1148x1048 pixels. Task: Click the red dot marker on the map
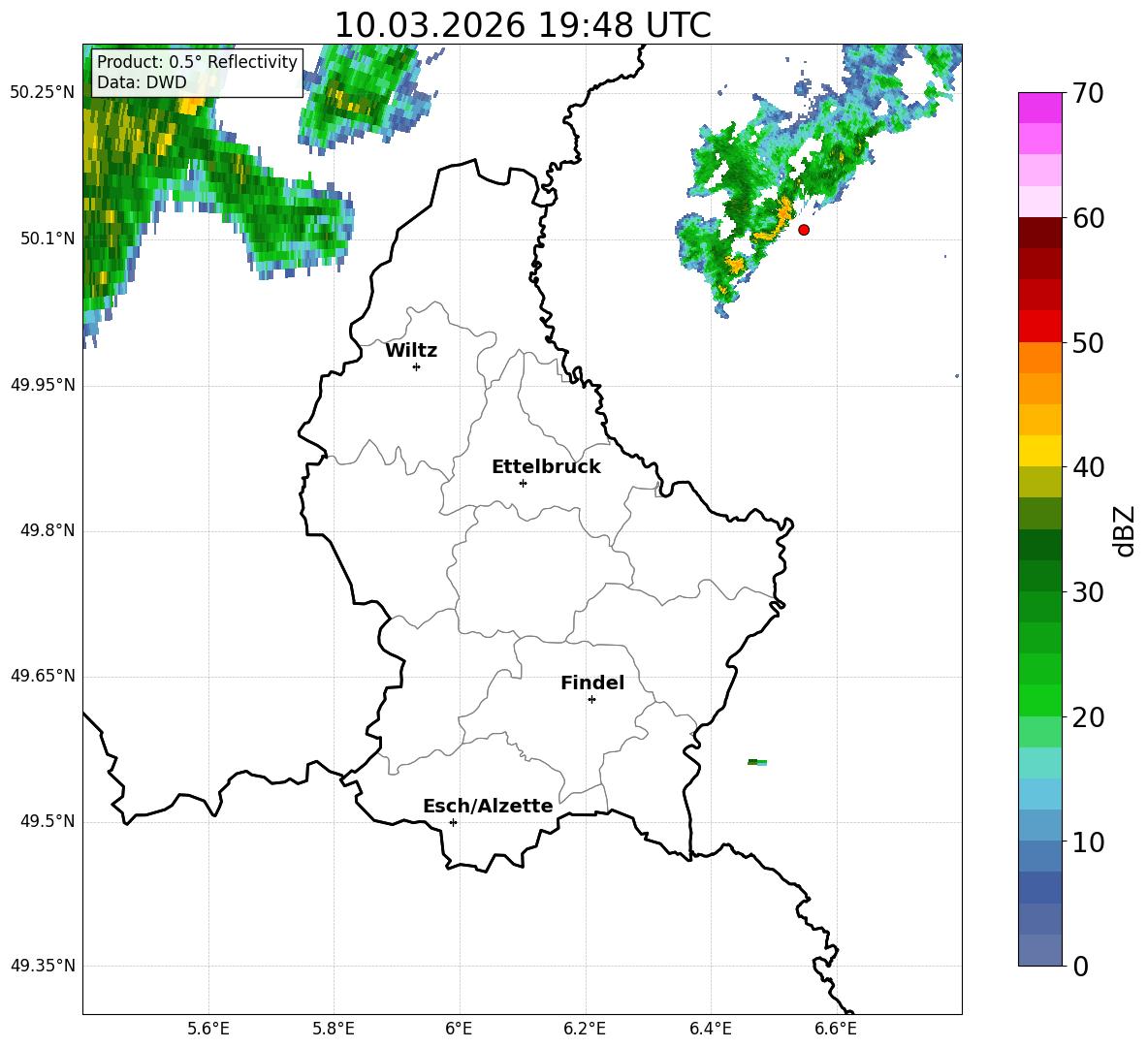tap(804, 230)
